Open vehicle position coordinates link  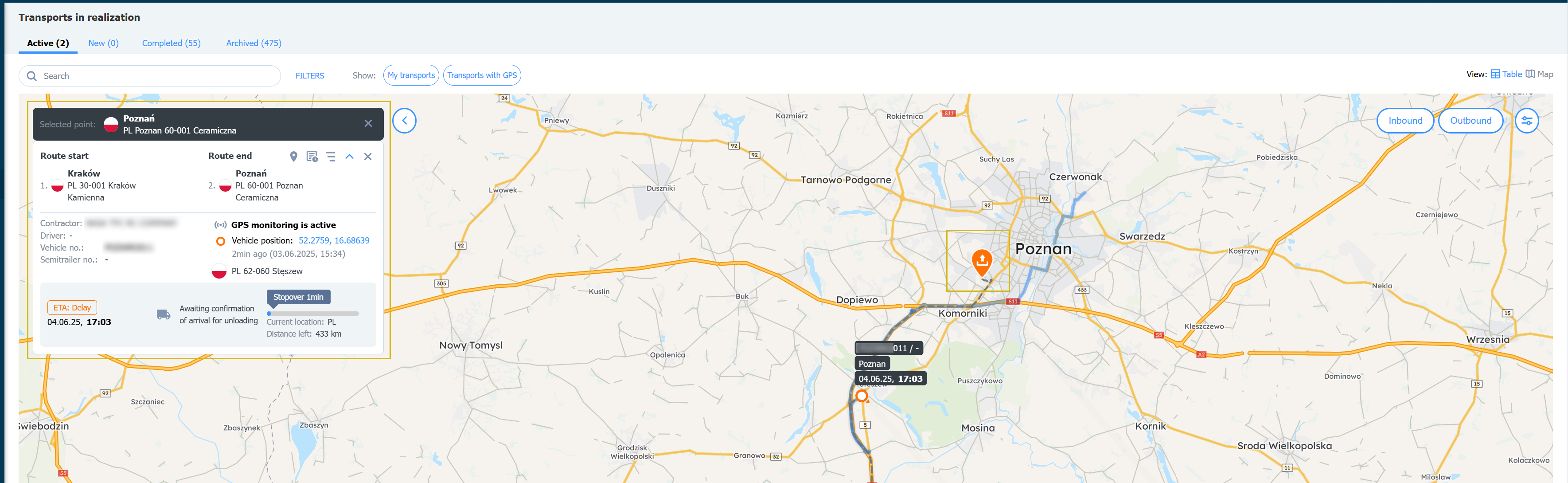point(334,240)
